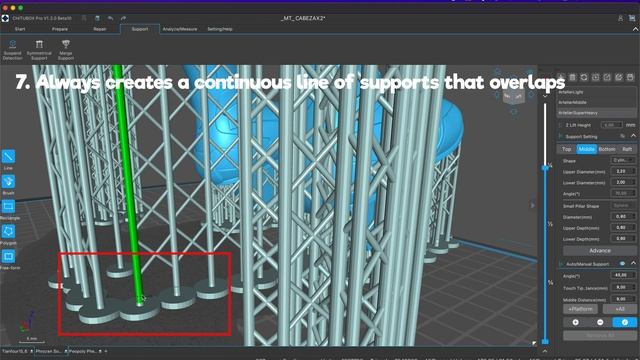The width and height of the screenshot is (640, 360).
Task: Open the Shape dropdown
Action: [623, 160]
